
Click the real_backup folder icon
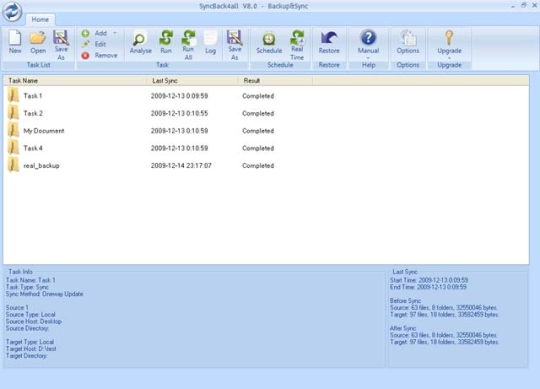(x=13, y=165)
